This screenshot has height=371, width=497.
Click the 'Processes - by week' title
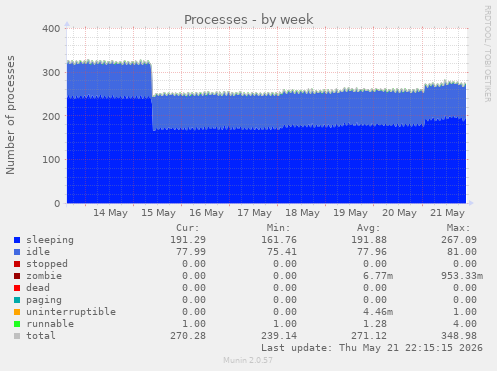coord(249,19)
